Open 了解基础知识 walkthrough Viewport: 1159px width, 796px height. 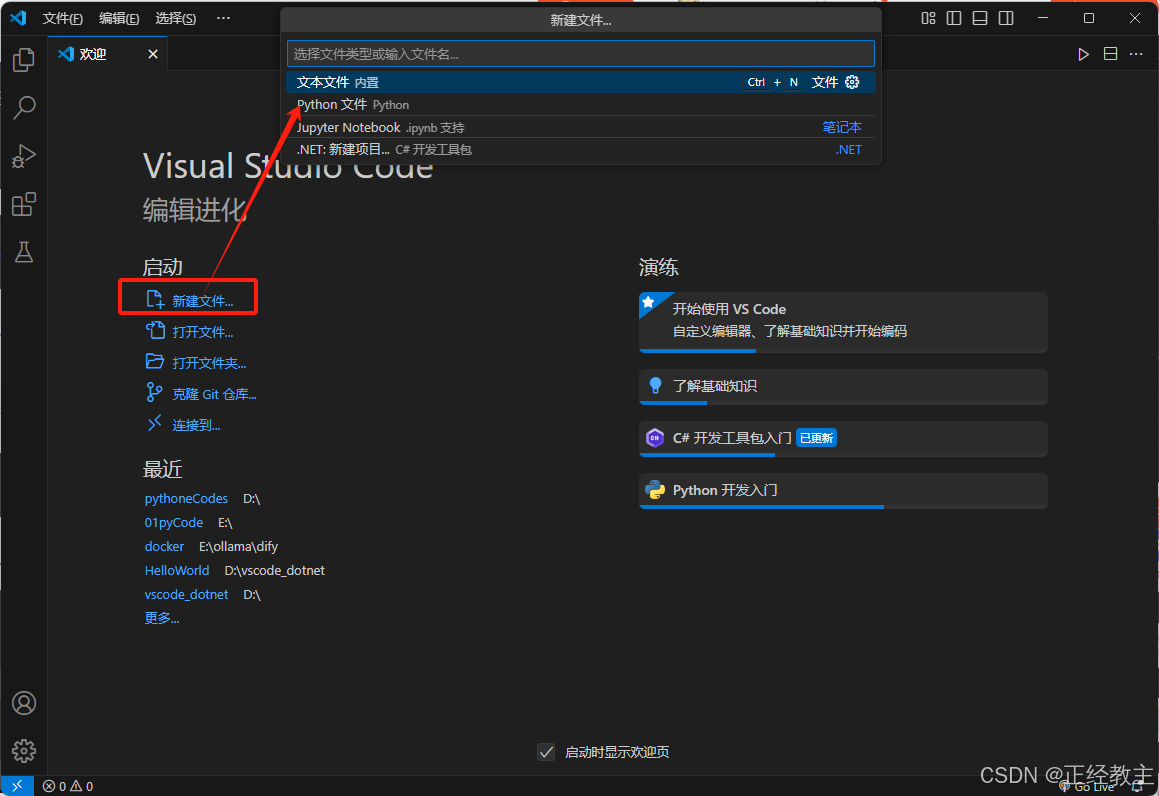[x=843, y=387]
